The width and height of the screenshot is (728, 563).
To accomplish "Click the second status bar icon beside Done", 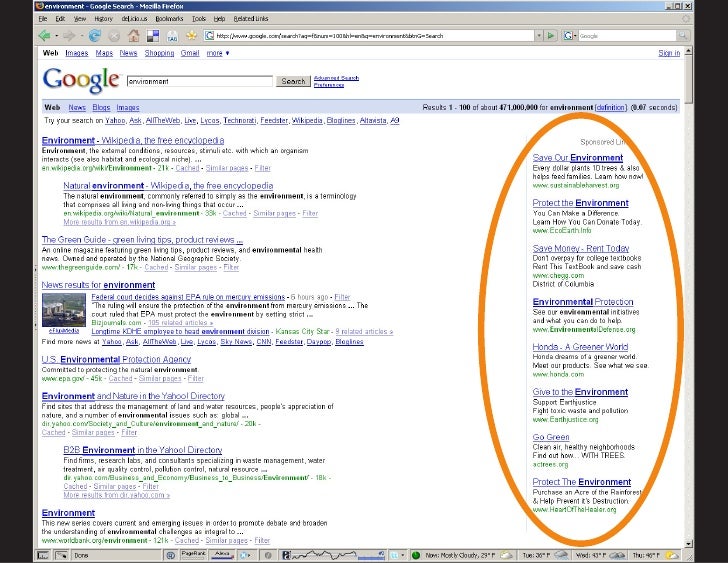I will 61,555.
